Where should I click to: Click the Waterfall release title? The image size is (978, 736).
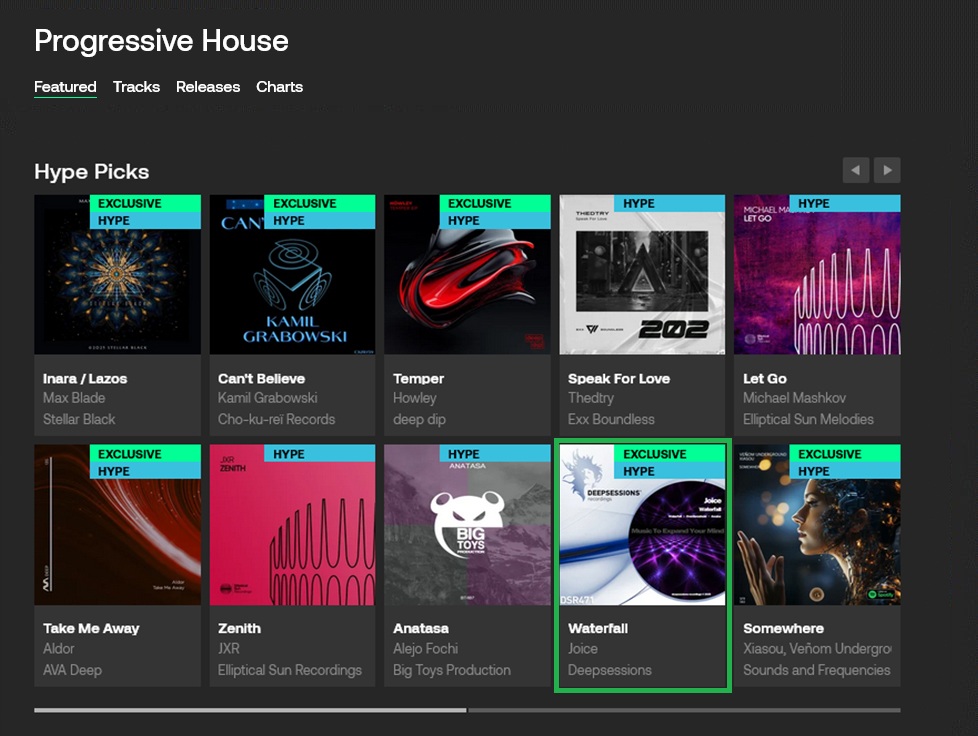coord(598,628)
